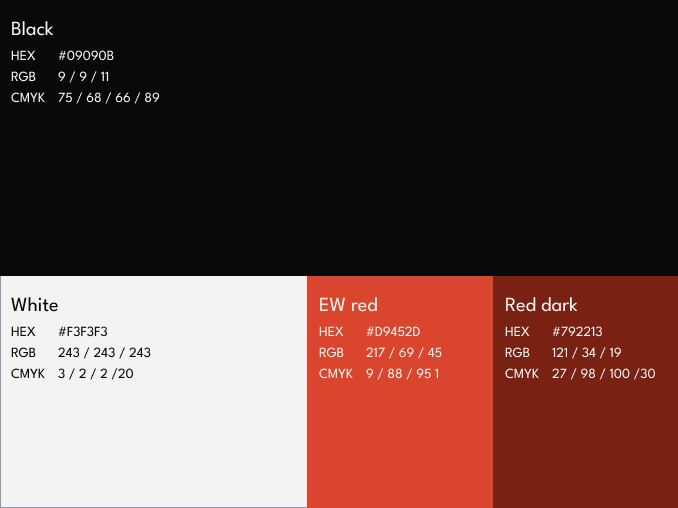Click RGB value 217 / 69 / 45
The width and height of the screenshot is (678, 508).
pyautogui.click(x=404, y=353)
